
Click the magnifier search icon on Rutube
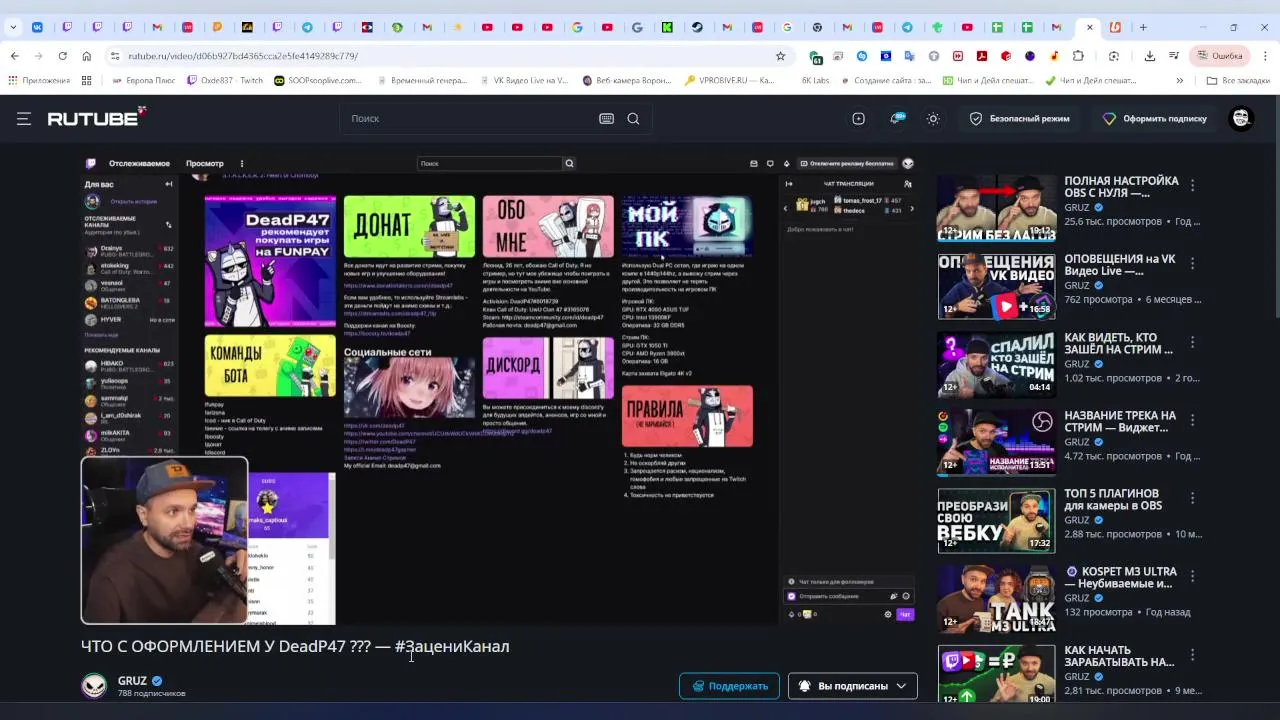pos(633,118)
